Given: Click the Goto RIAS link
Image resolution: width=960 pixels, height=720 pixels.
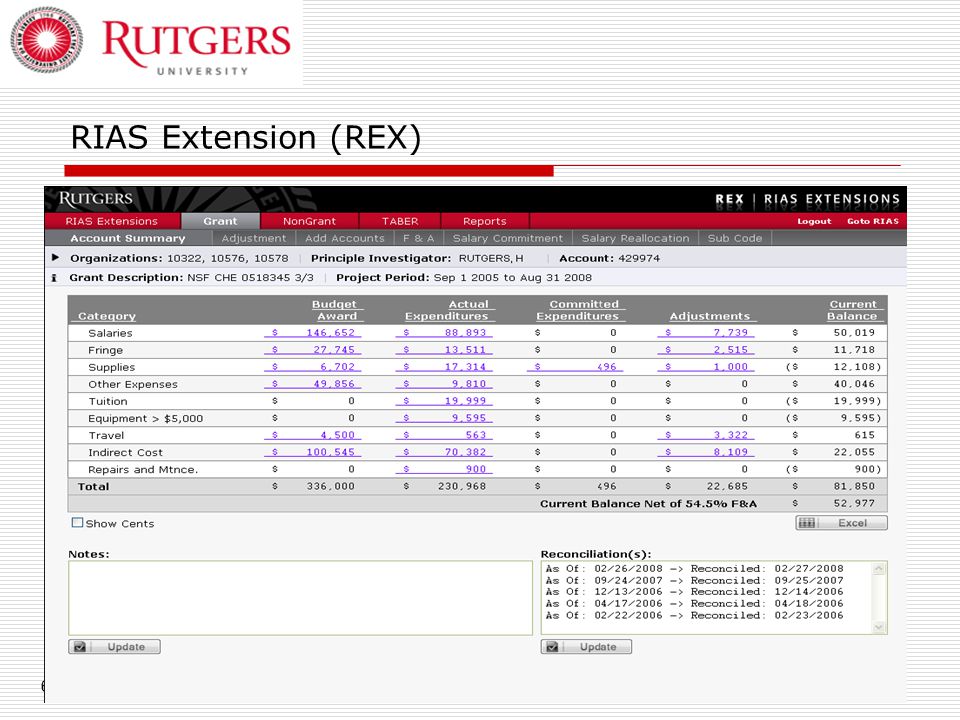Looking at the screenshot, I should tap(872, 221).
